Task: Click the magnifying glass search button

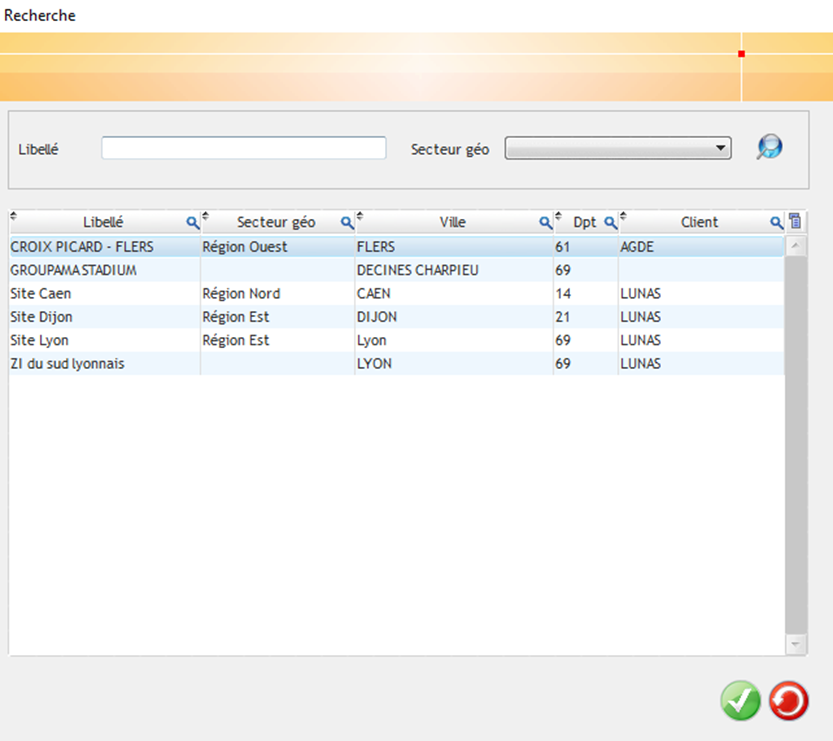Action: click(768, 148)
